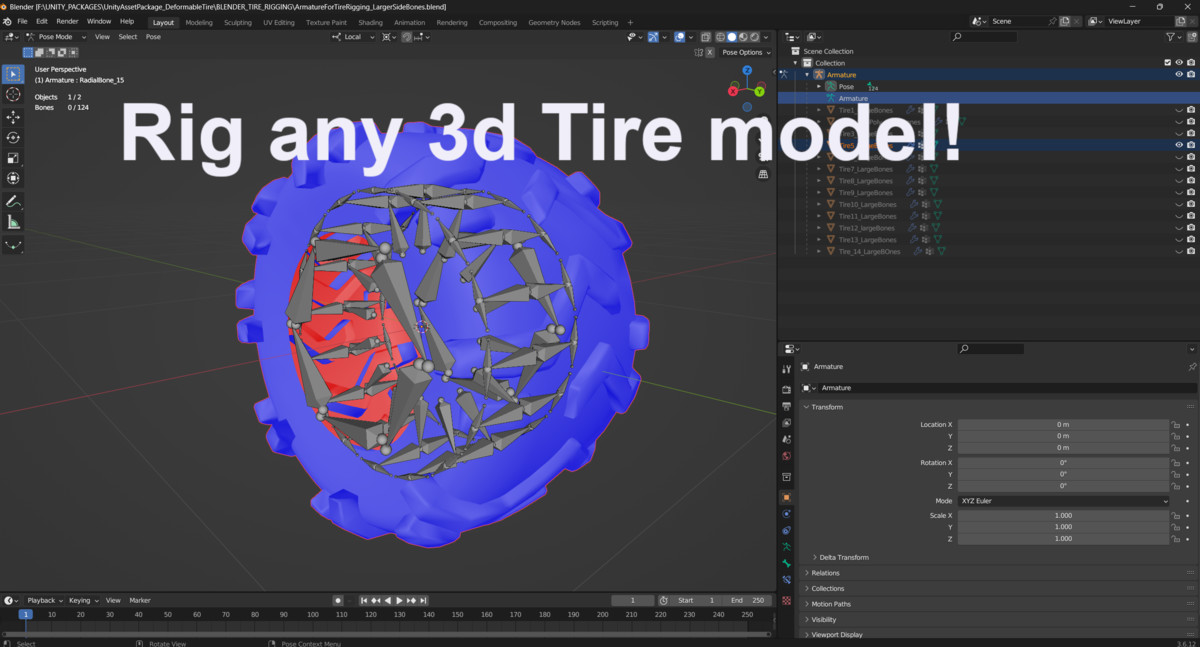This screenshot has height=647, width=1200.
Task: Set the End frame field 250
Action: tap(749, 600)
